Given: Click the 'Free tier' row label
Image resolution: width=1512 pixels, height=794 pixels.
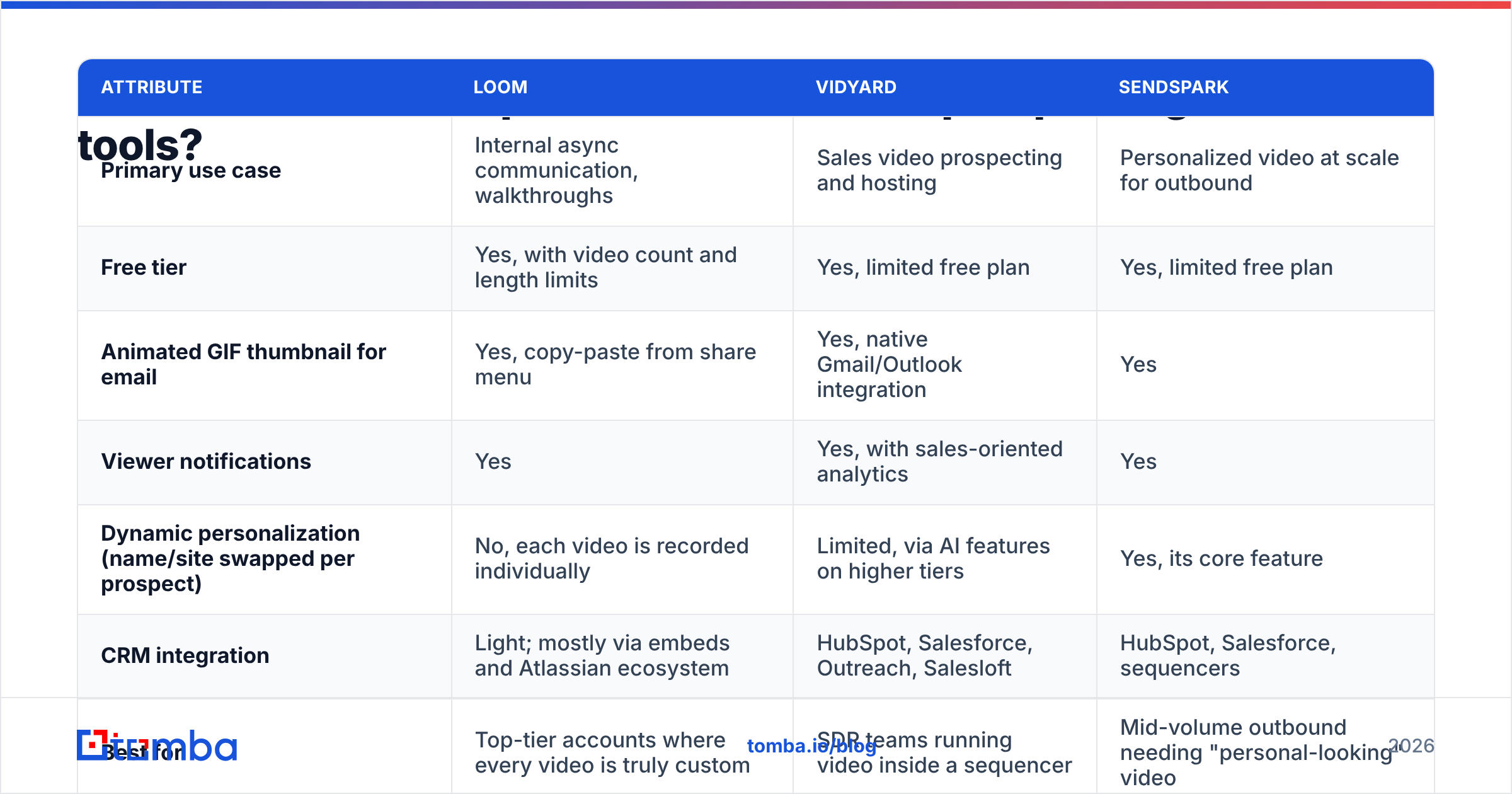Looking at the screenshot, I should (144, 268).
